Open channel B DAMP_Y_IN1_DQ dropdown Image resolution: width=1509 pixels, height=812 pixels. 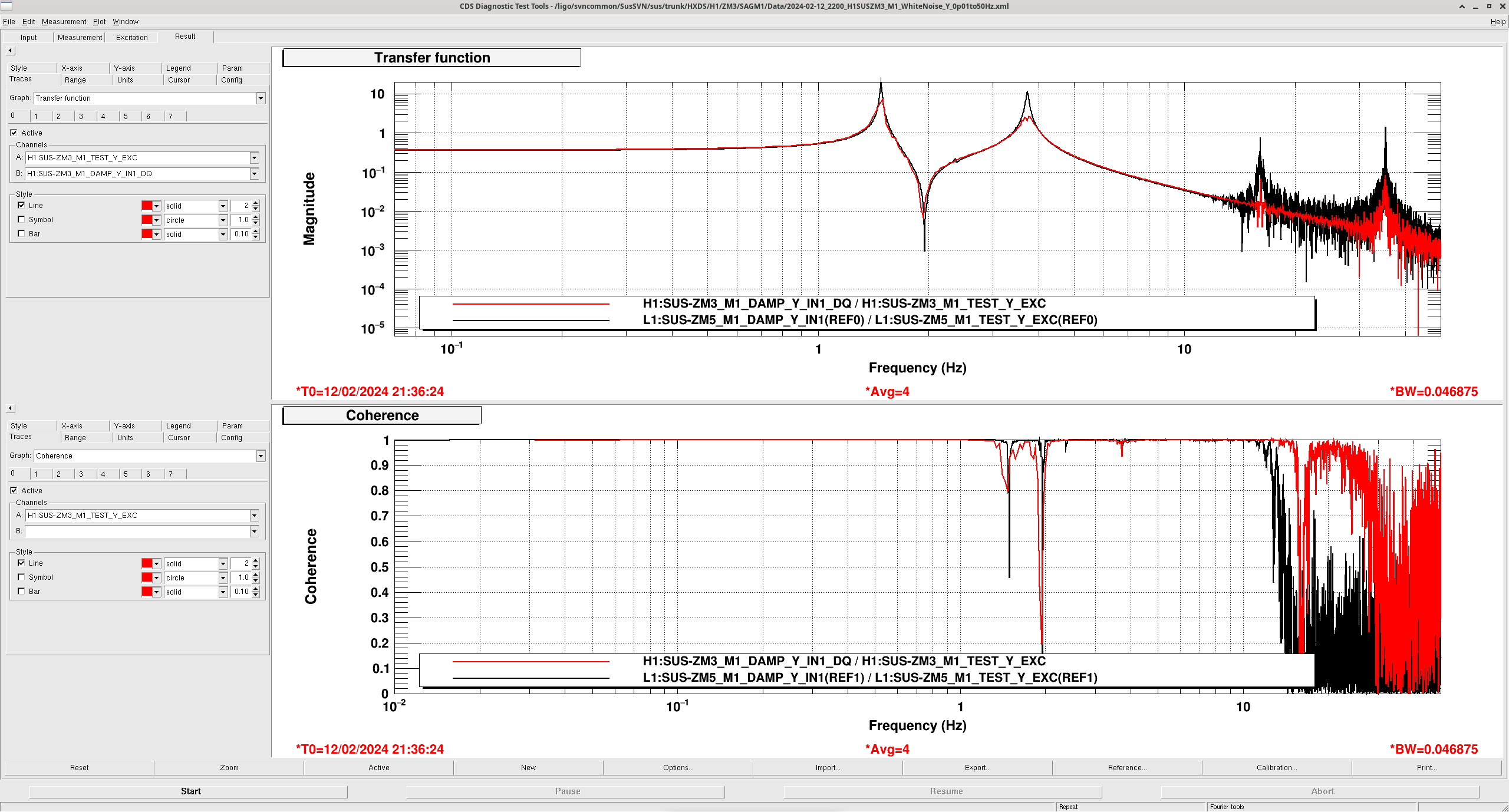pos(254,174)
